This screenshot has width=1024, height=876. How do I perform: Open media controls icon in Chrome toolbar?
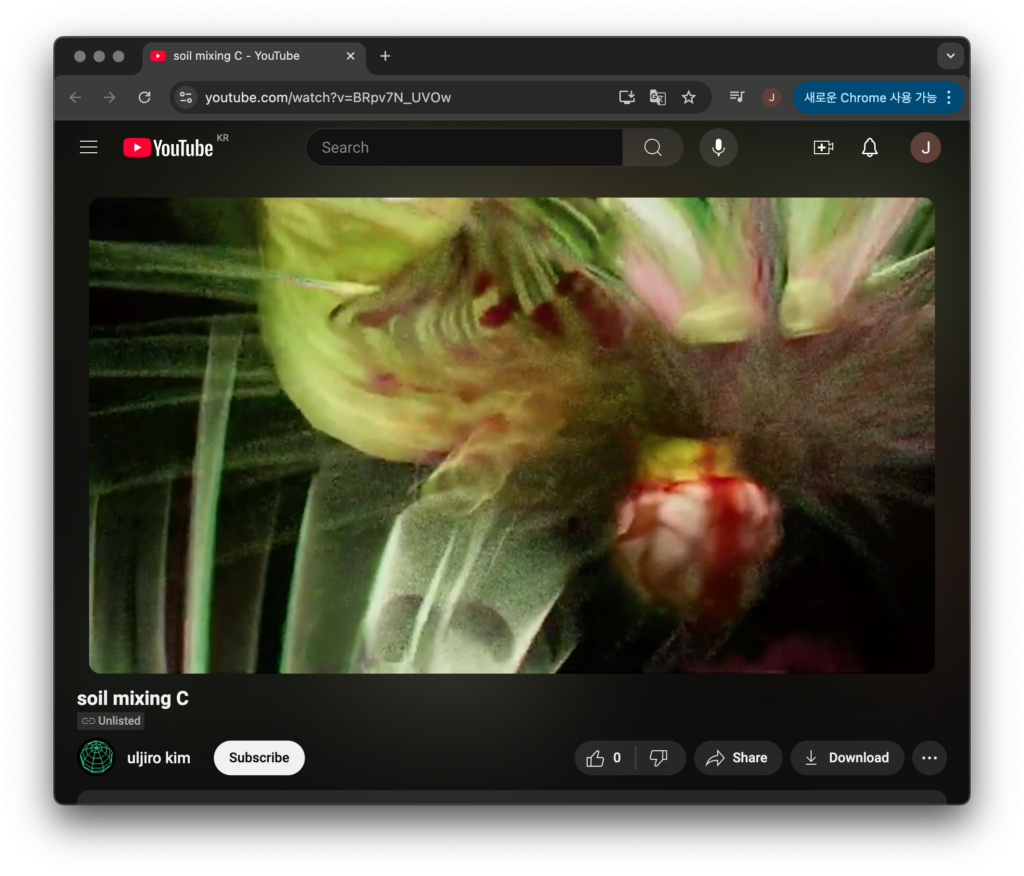[737, 97]
